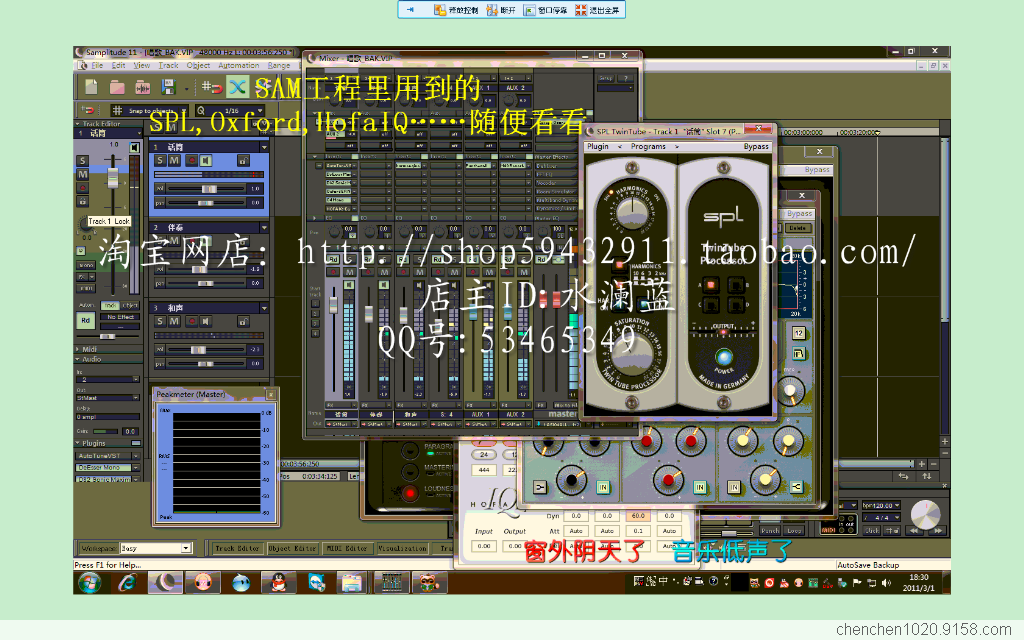
Task: Mute Track 1 using the M button
Action: 174,160
